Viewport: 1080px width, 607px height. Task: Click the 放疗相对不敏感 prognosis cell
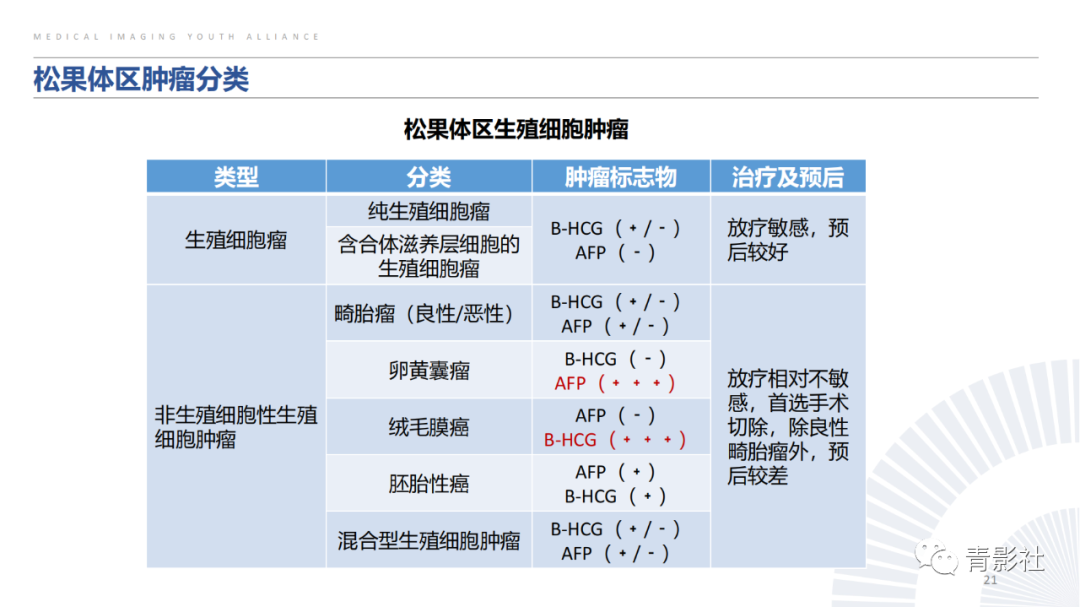pos(788,427)
